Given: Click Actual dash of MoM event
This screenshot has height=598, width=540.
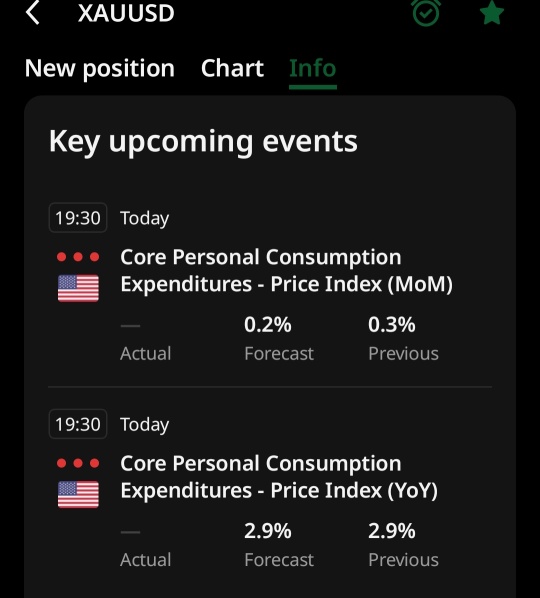Looking at the screenshot, I should tap(130, 326).
